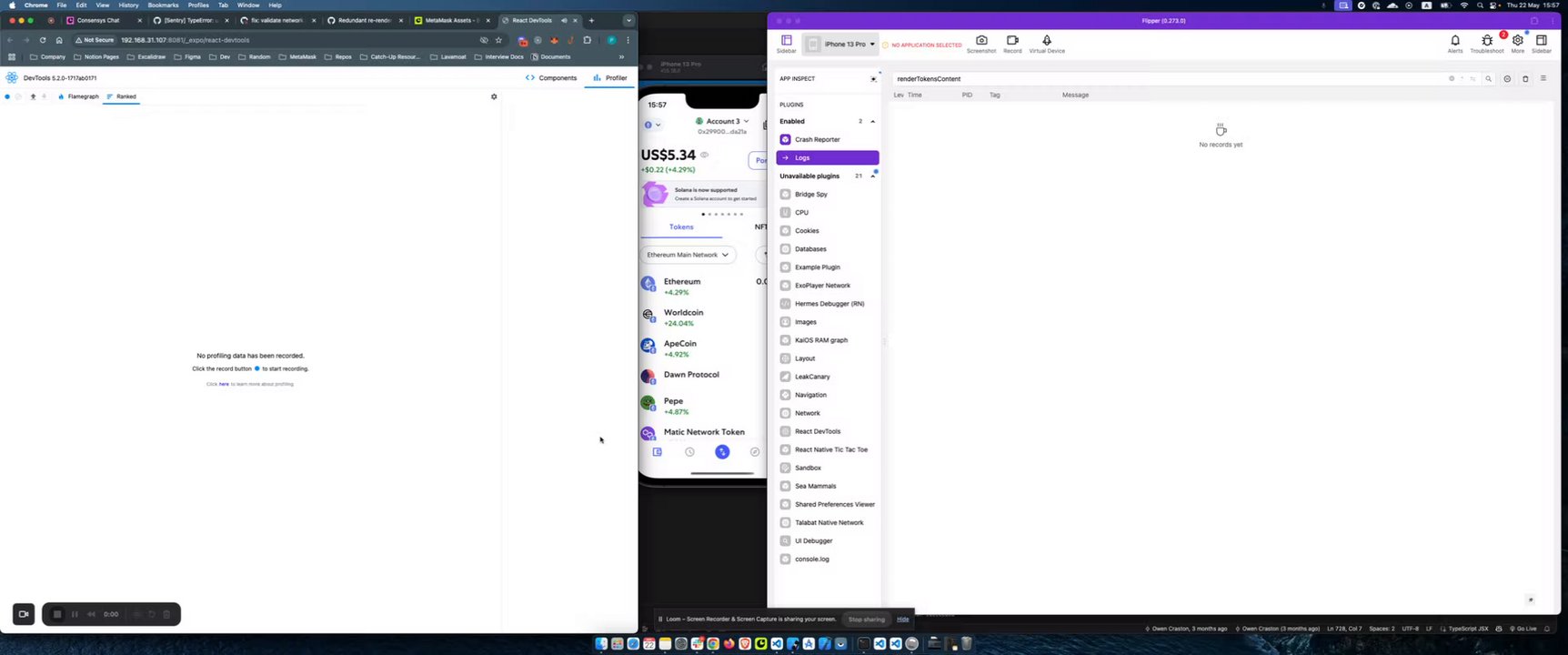
Task: Open the logs hamburger menu icon
Action: point(1543,78)
